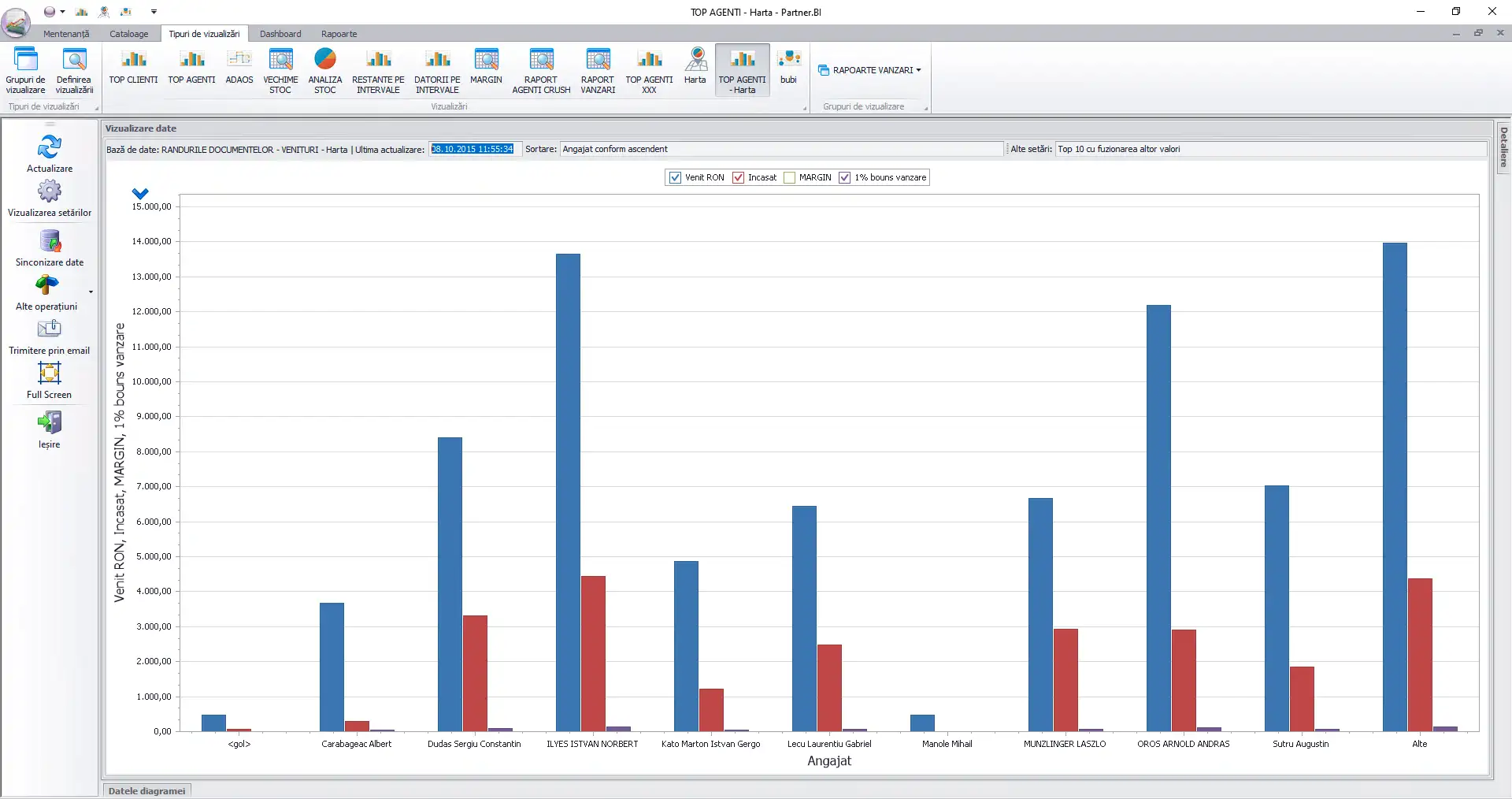Open the Mentenanță ribbon tab
The image size is (1512, 799).
pyautogui.click(x=66, y=34)
